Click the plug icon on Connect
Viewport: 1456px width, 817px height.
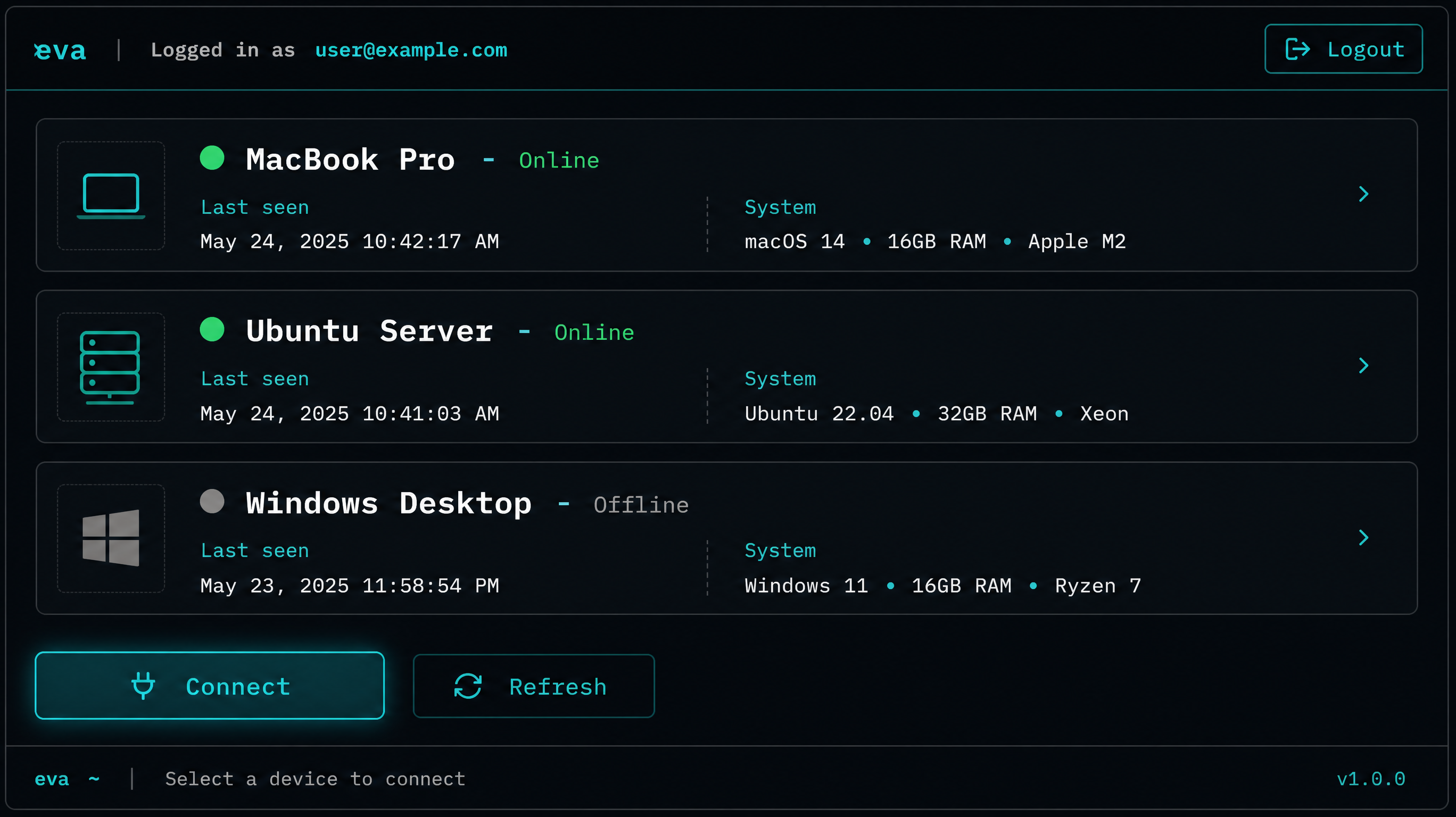click(x=143, y=686)
